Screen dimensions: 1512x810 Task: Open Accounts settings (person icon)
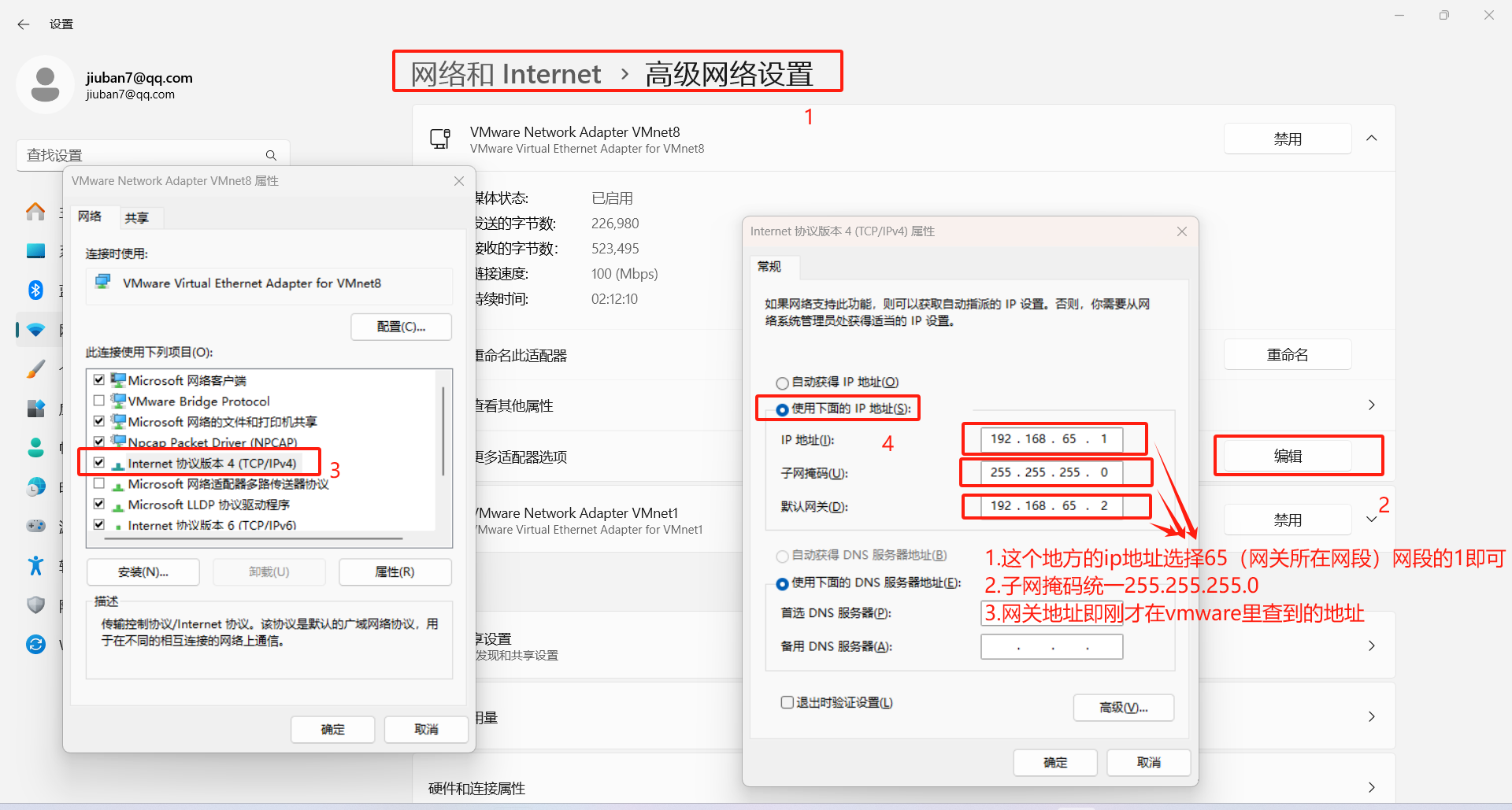[35, 447]
